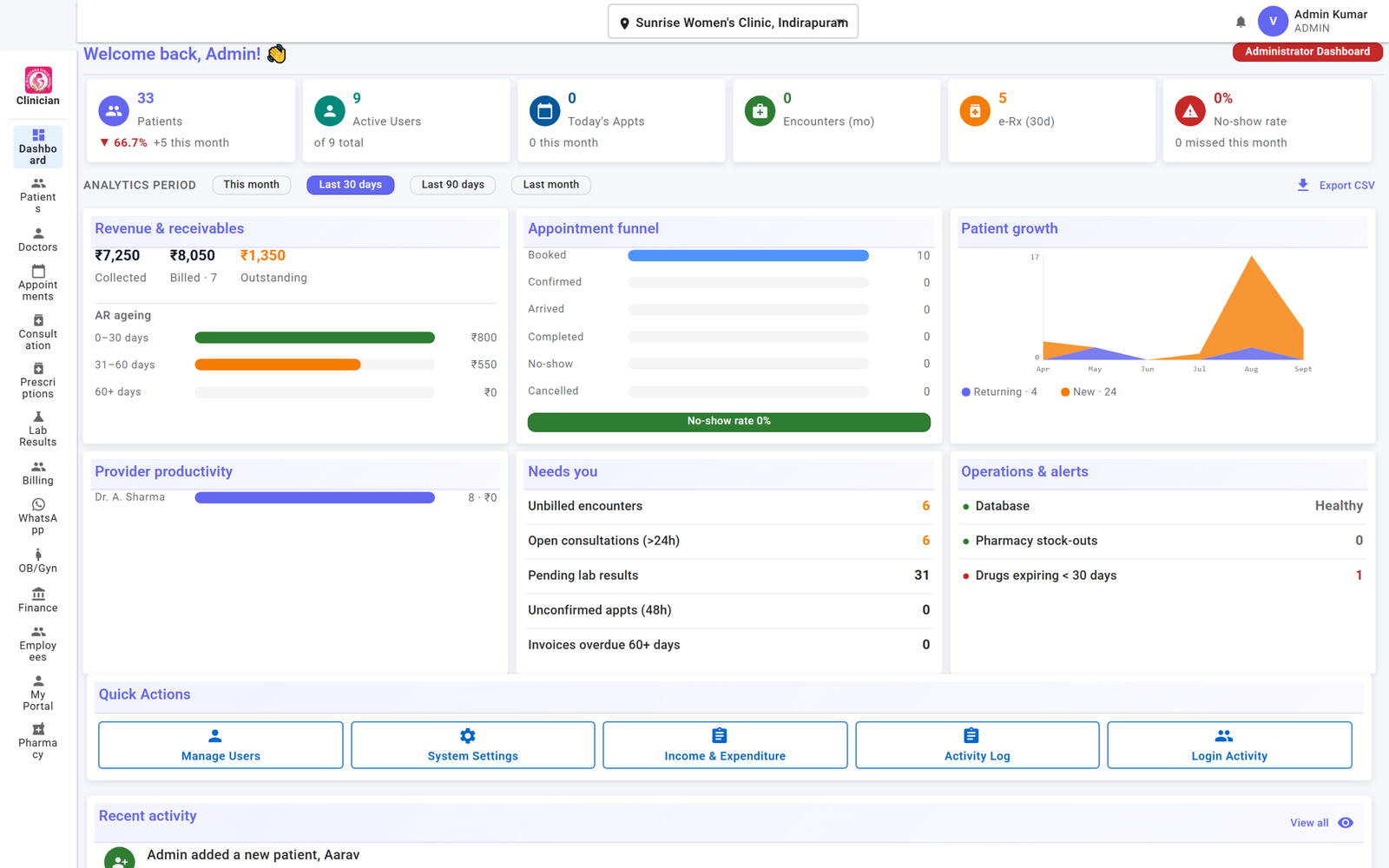Click Export CSV
1389x868 pixels.
pyautogui.click(x=1336, y=185)
